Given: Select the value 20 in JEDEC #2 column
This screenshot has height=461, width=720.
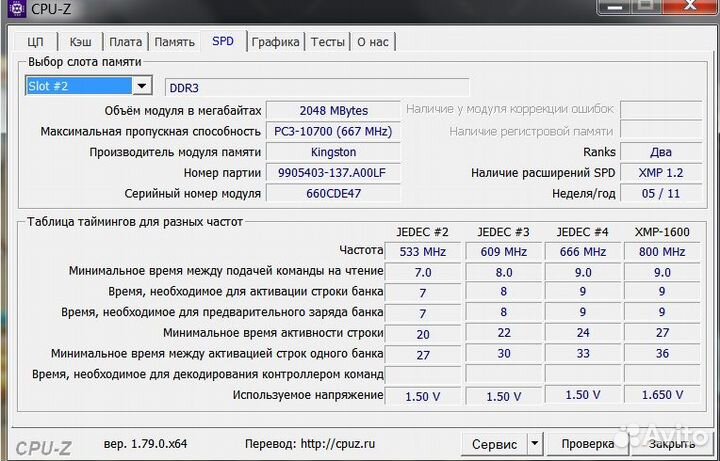Looking at the screenshot, I should 423,334.
